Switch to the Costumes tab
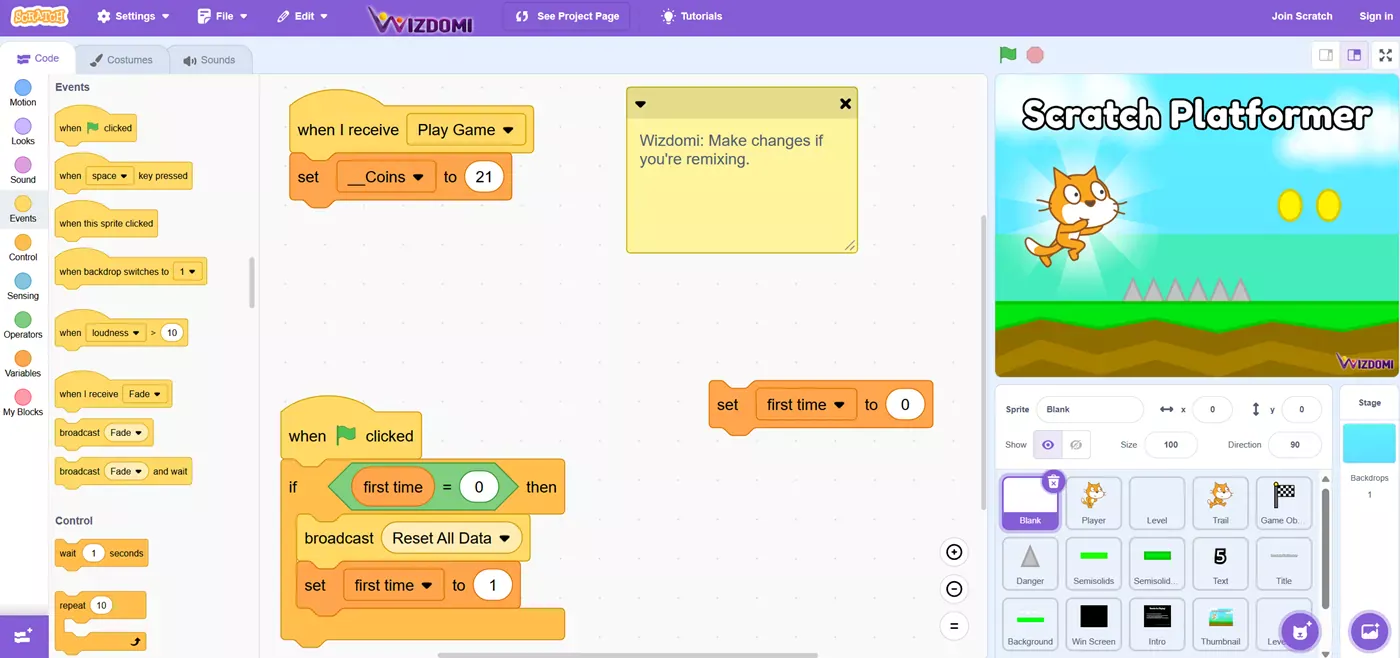 [x=121, y=60]
